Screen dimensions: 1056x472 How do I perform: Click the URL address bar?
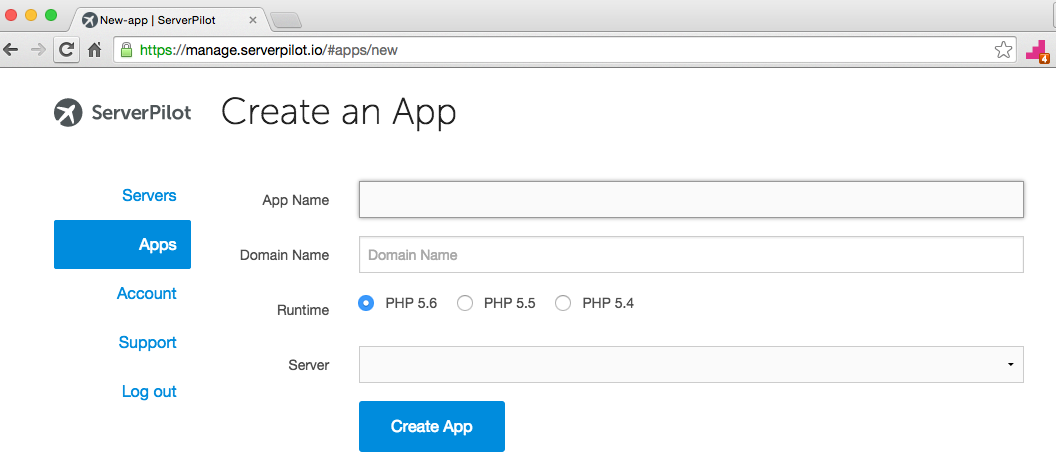pos(564,50)
